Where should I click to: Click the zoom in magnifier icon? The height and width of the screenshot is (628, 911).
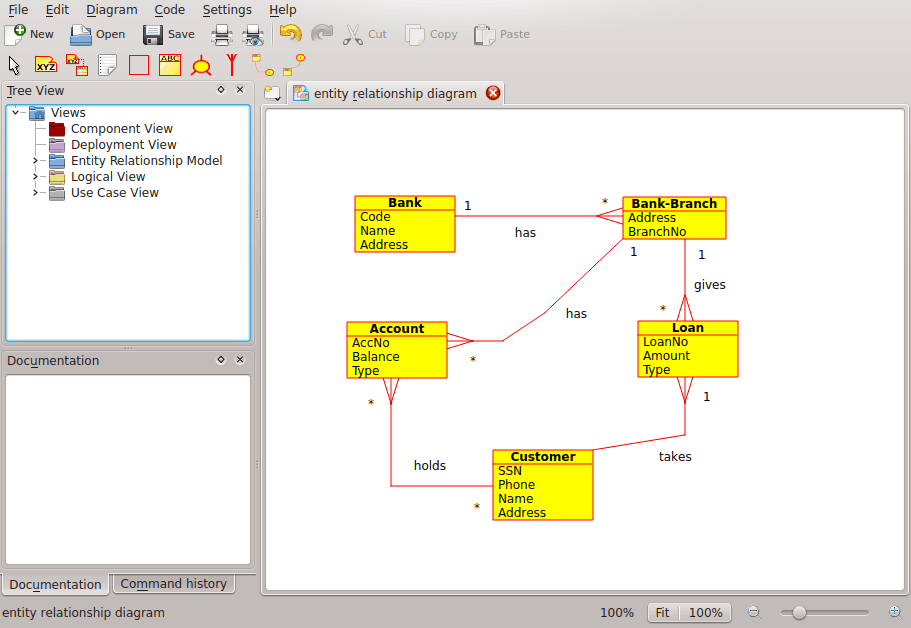(x=895, y=612)
